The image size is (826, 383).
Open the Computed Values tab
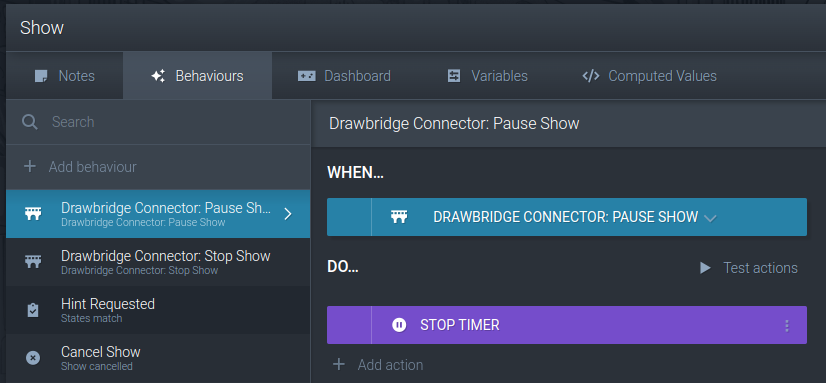pyautogui.click(x=650, y=76)
